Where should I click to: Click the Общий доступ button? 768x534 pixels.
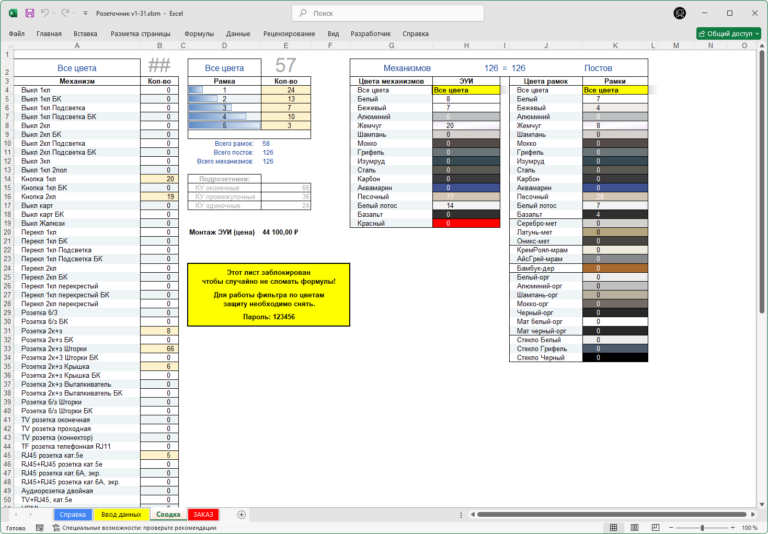coord(728,33)
